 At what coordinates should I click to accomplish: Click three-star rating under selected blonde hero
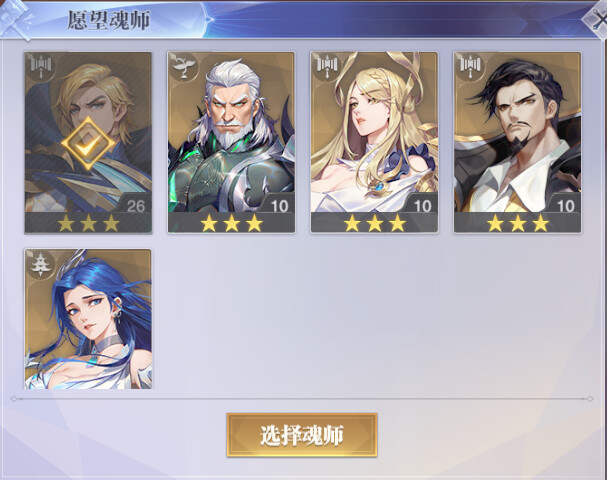pos(88,223)
